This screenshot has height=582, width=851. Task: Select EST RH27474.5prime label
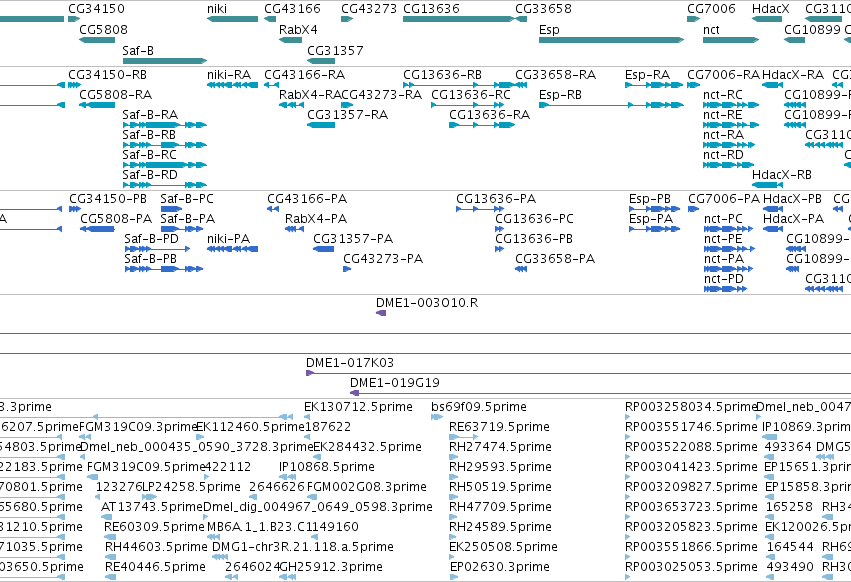click(500, 447)
